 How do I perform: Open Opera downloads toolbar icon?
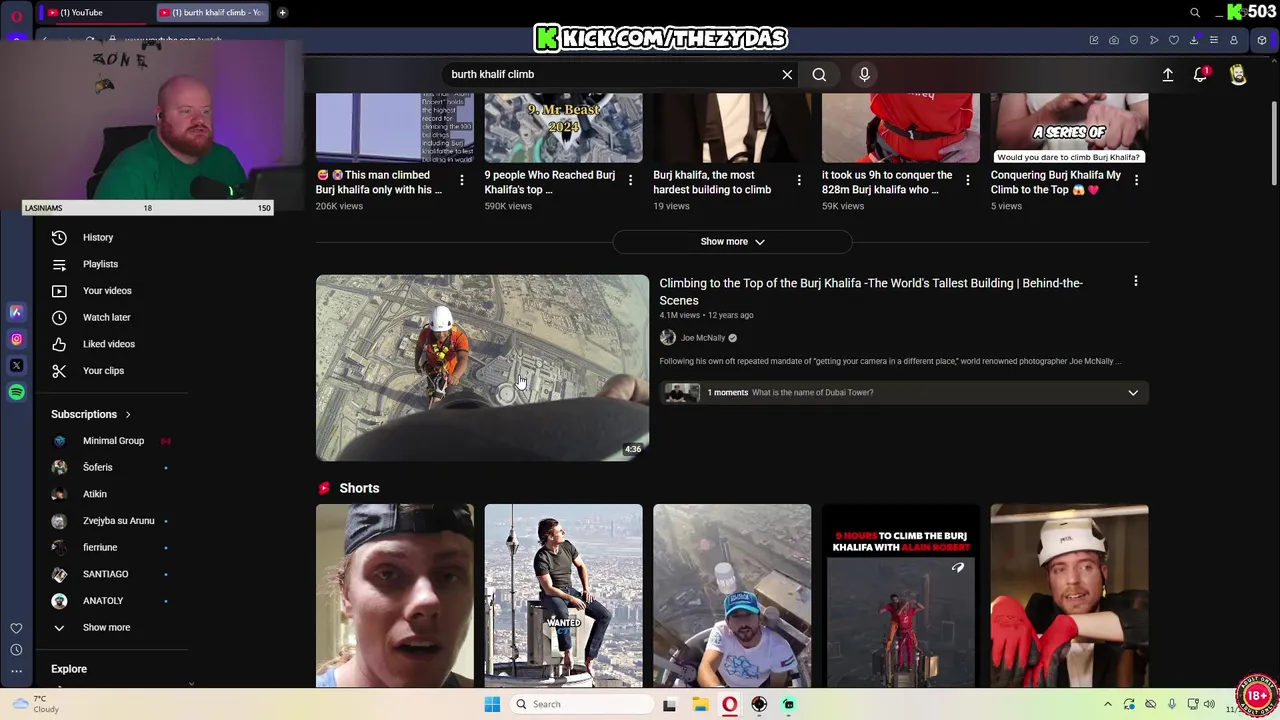point(1194,40)
